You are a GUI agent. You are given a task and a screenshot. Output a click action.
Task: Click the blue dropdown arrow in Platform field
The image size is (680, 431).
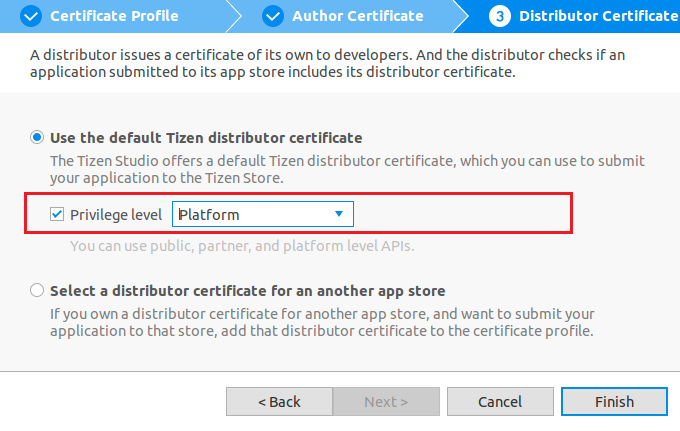[339, 214]
